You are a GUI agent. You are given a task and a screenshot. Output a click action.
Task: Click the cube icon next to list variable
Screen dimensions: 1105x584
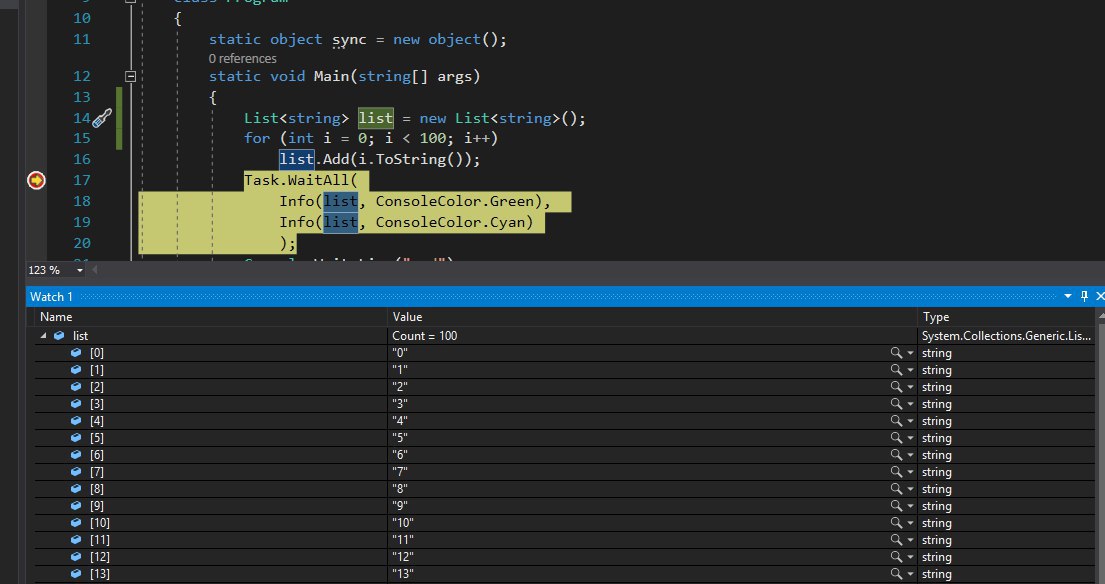60,336
